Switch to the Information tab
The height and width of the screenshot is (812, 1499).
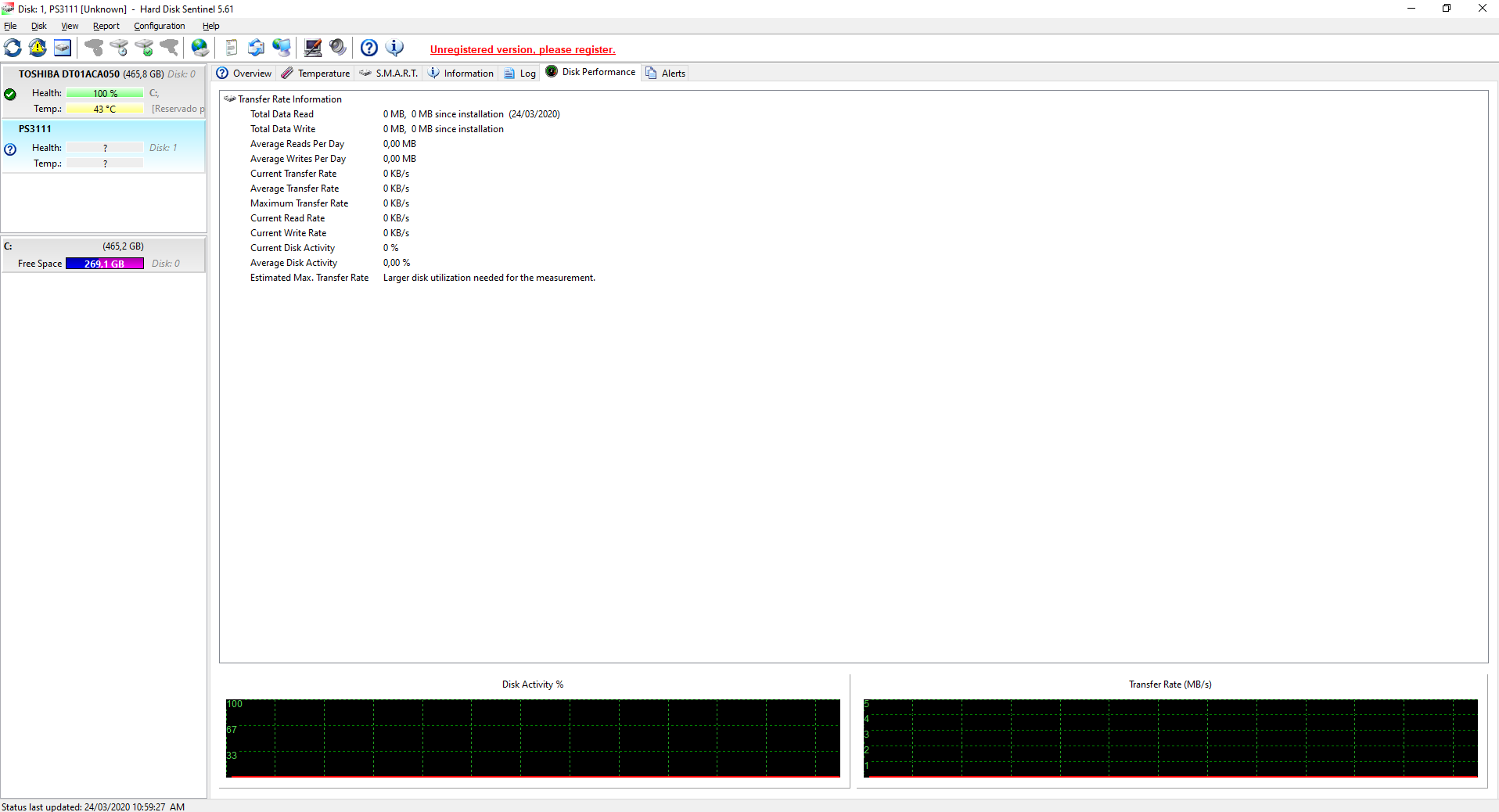click(x=461, y=74)
